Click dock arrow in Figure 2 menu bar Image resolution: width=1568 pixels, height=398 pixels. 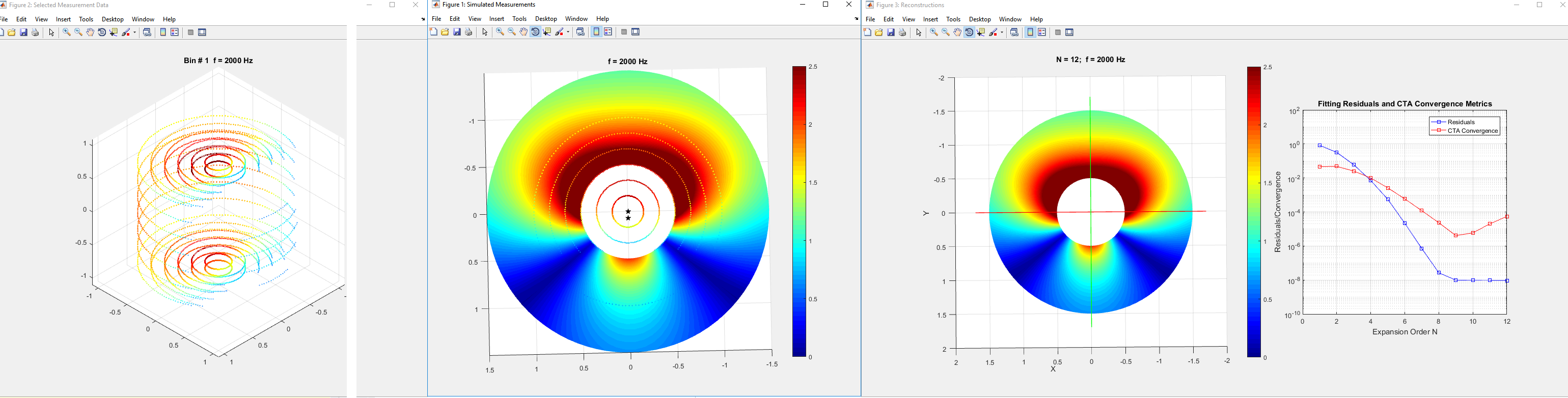(423, 19)
